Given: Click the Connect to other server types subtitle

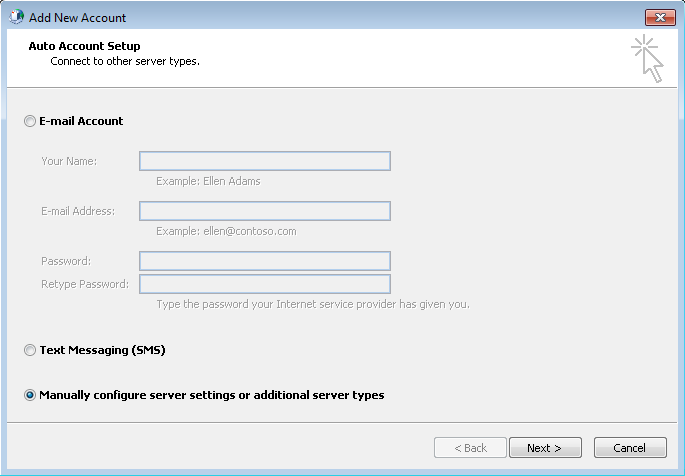Looking at the screenshot, I should point(125,61).
